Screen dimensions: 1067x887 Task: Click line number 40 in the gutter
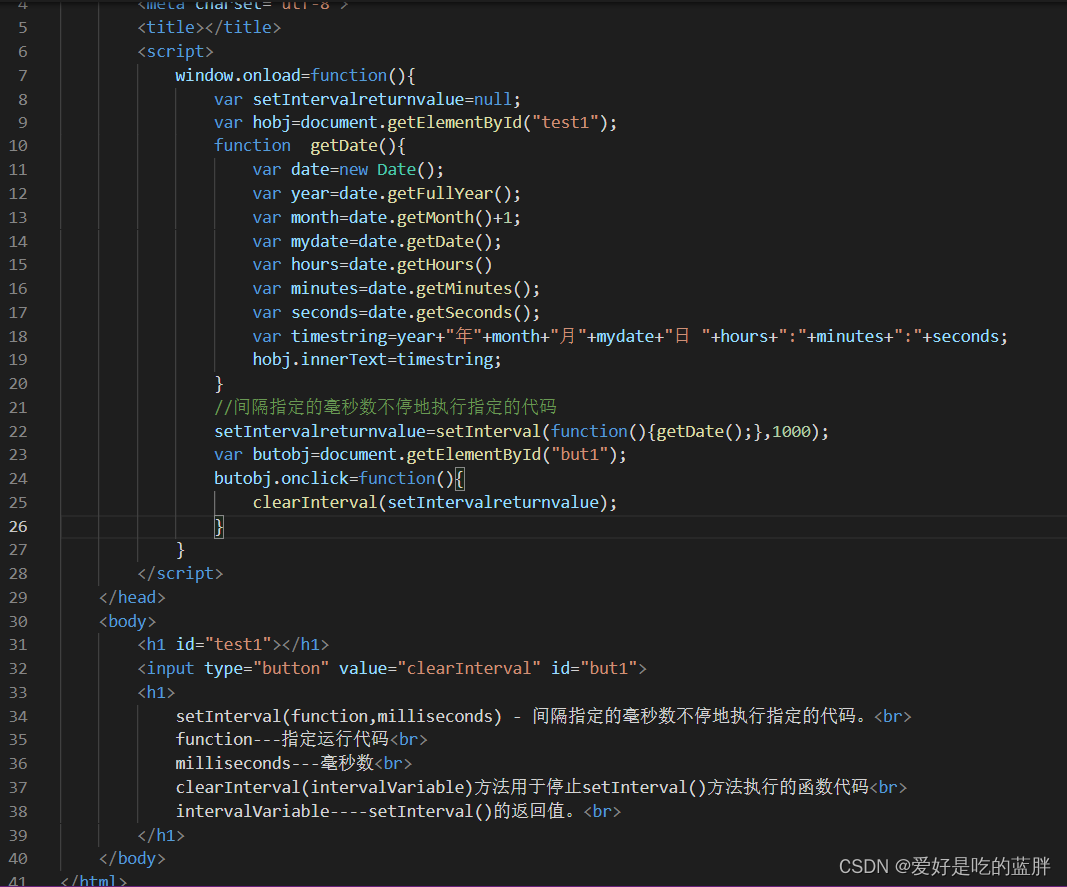(x=18, y=858)
